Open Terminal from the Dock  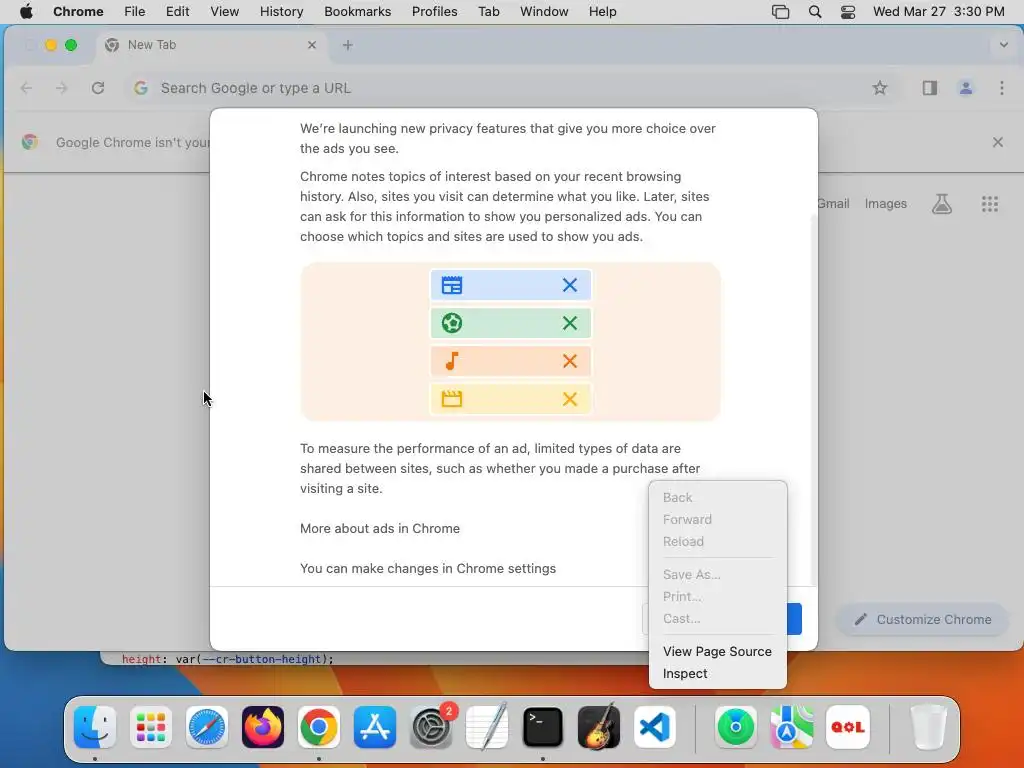(x=543, y=727)
